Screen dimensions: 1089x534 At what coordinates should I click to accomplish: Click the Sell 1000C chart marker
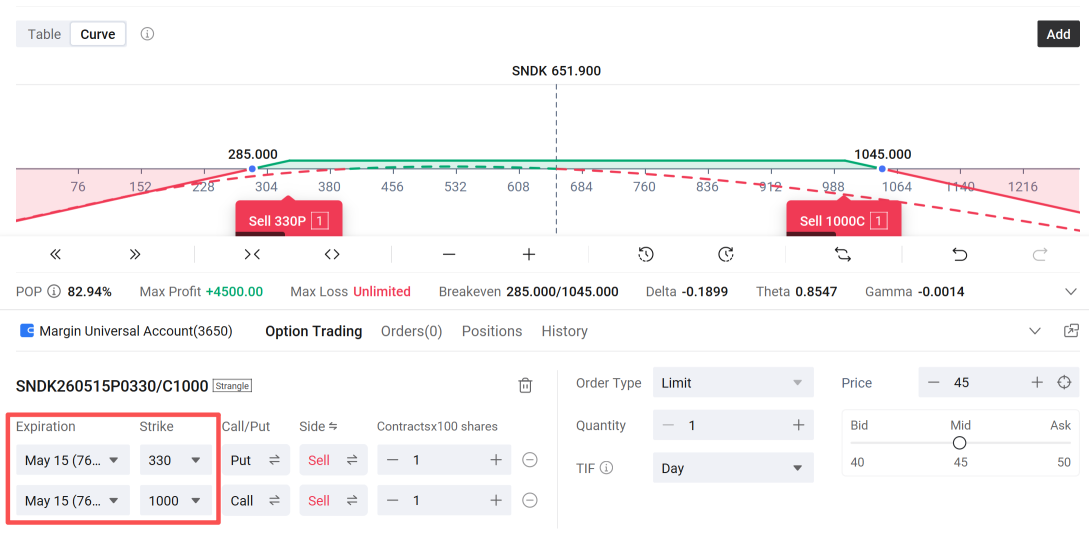tap(843, 219)
